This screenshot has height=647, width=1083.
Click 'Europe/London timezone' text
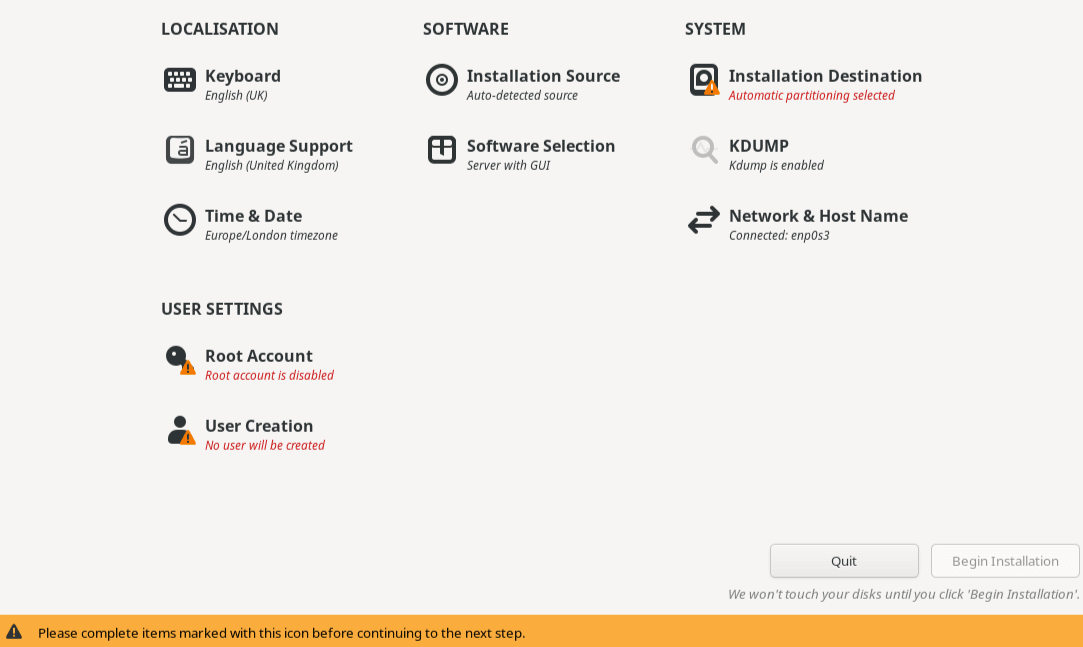click(x=271, y=235)
